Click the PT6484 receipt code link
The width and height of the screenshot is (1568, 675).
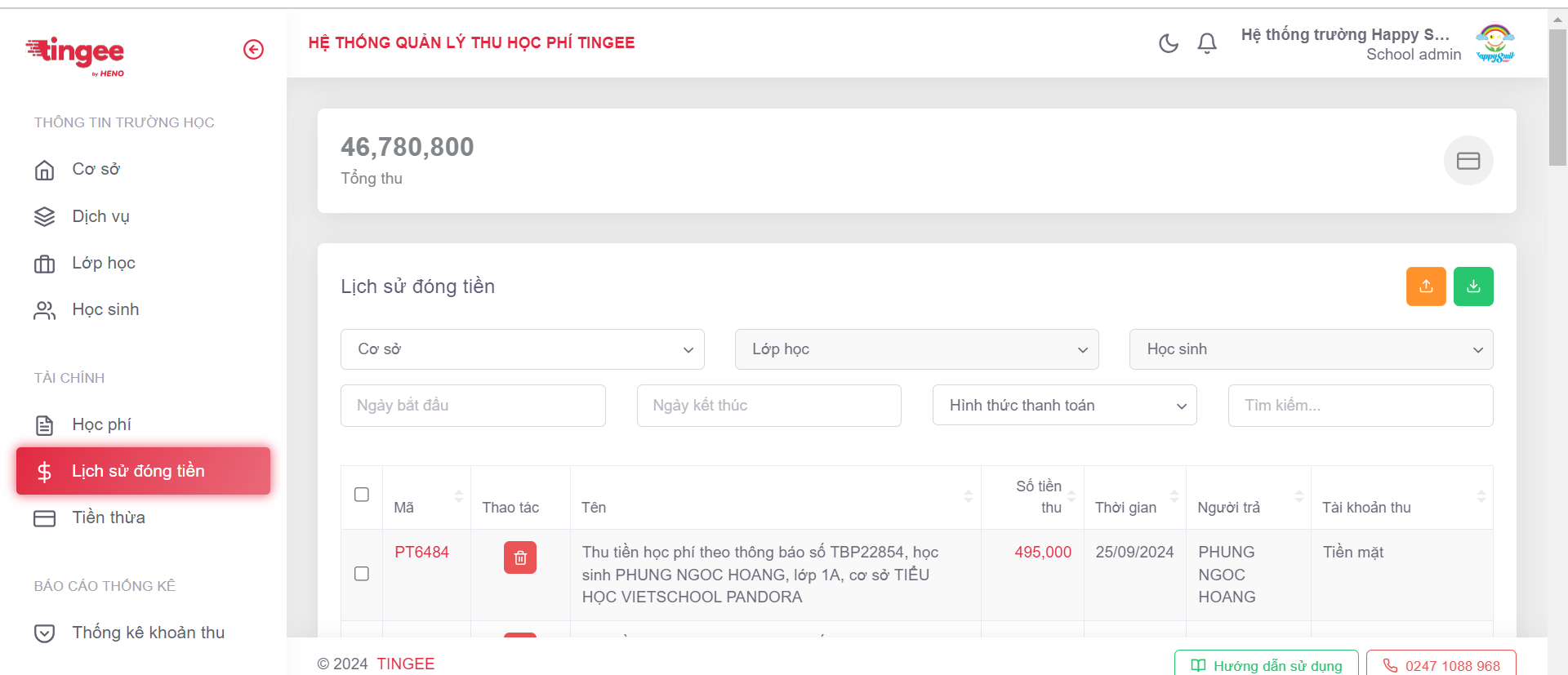pyautogui.click(x=421, y=553)
